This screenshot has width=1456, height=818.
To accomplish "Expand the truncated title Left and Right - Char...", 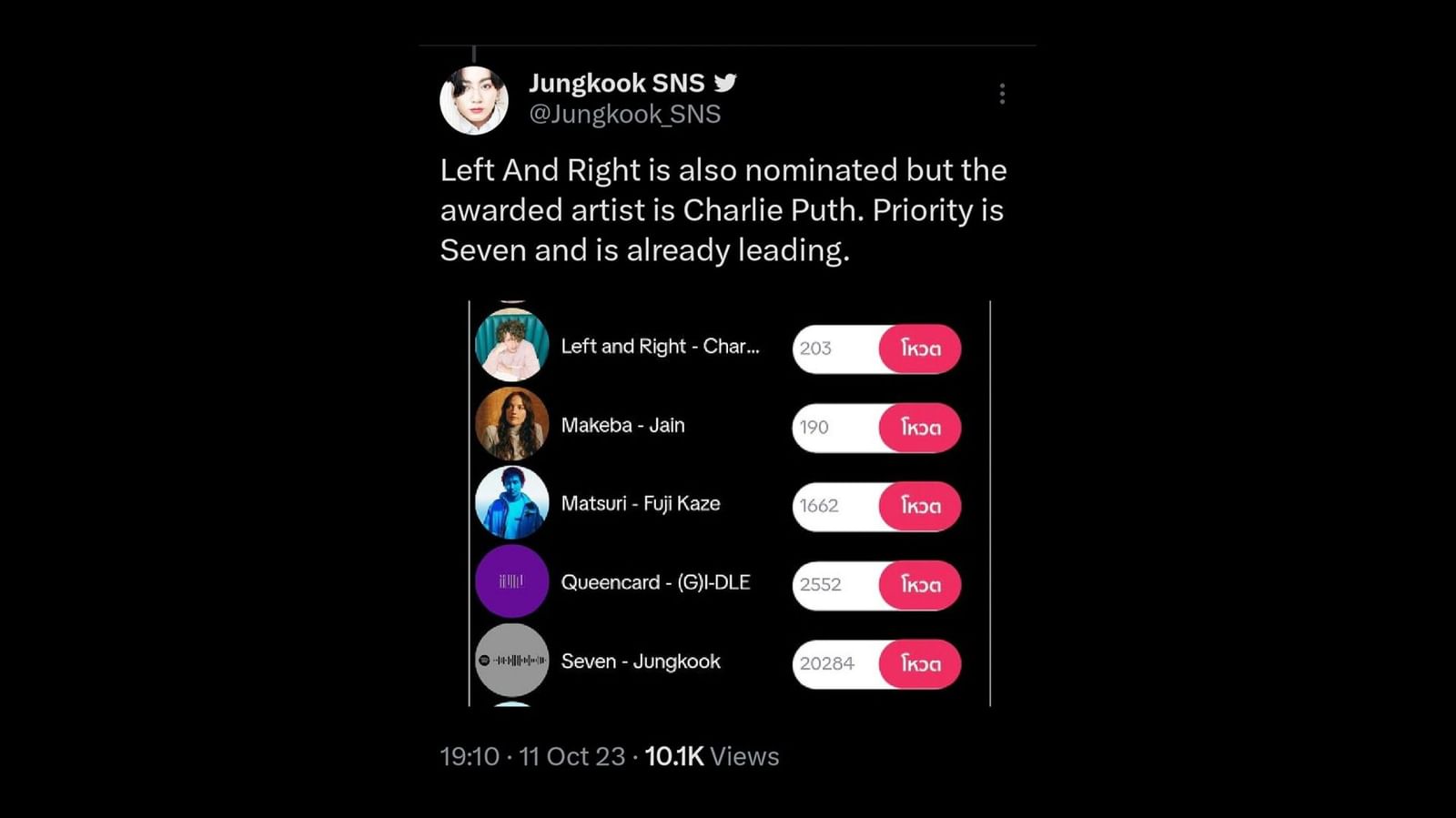I will click(662, 347).
